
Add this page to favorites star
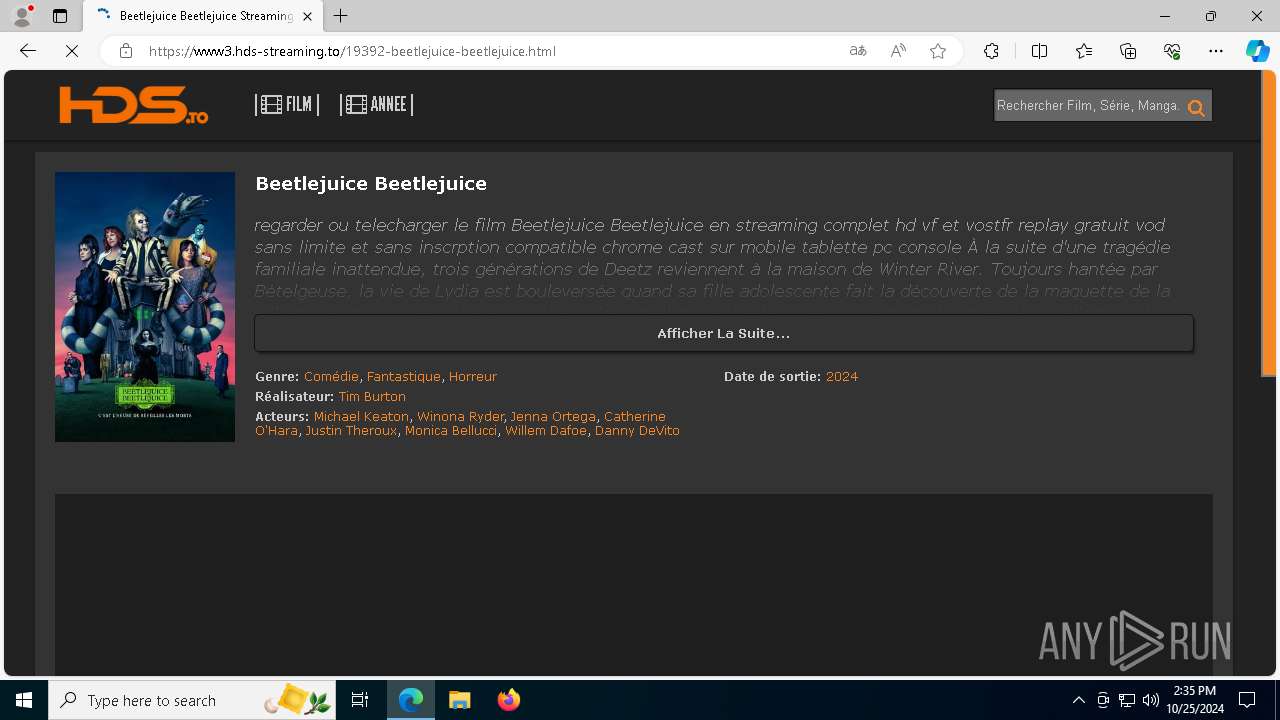click(938, 51)
